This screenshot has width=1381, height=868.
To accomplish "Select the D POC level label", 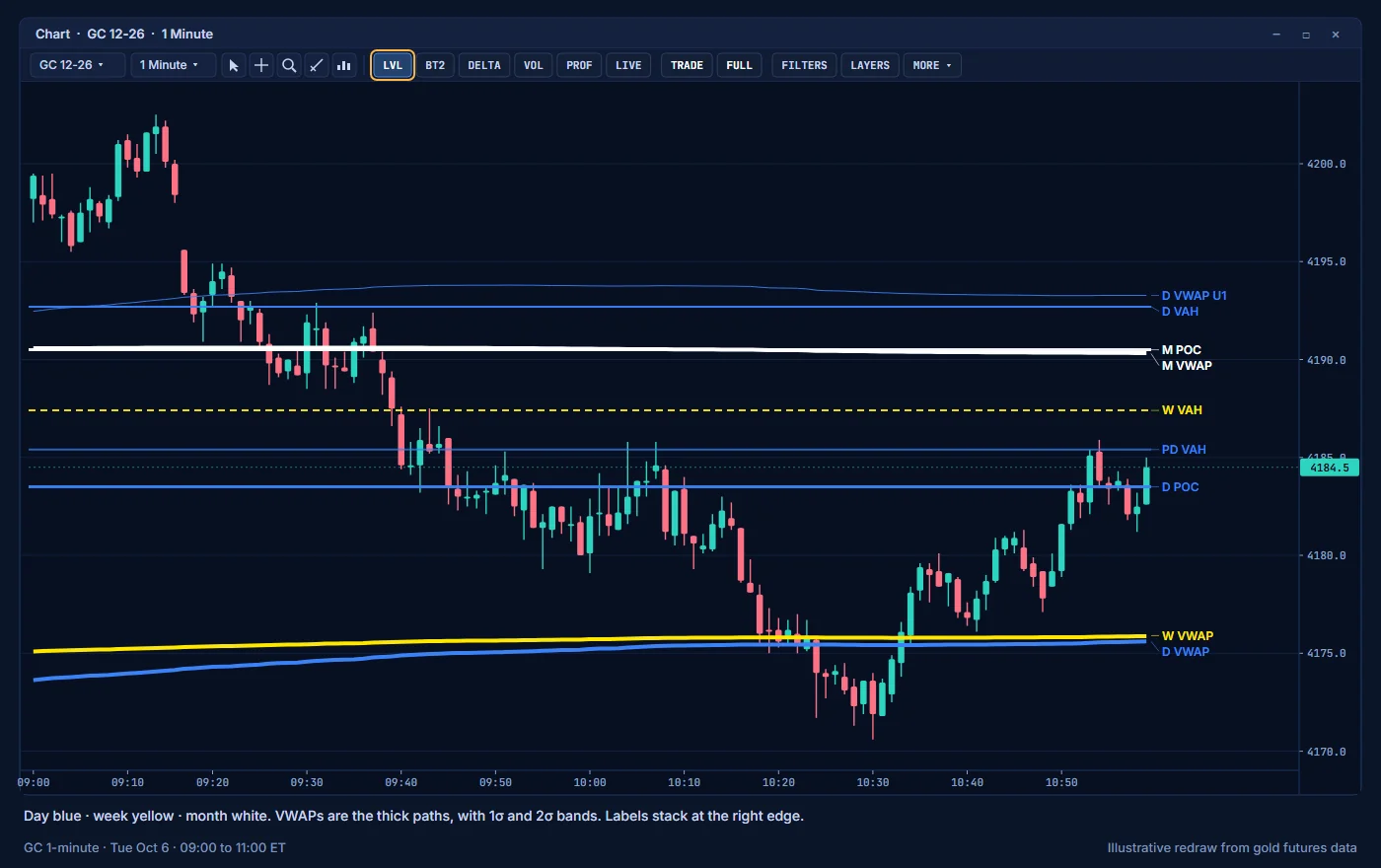I will click(x=1180, y=487).
